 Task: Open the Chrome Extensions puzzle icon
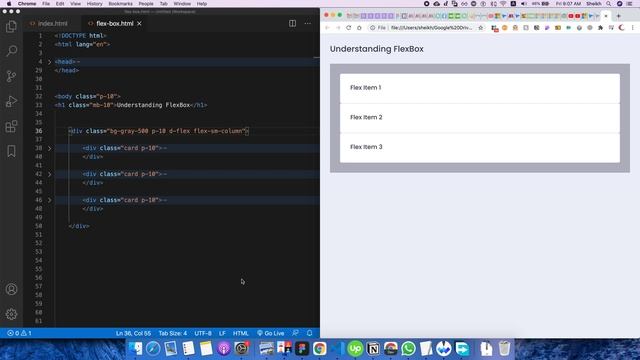pos(600,28)
